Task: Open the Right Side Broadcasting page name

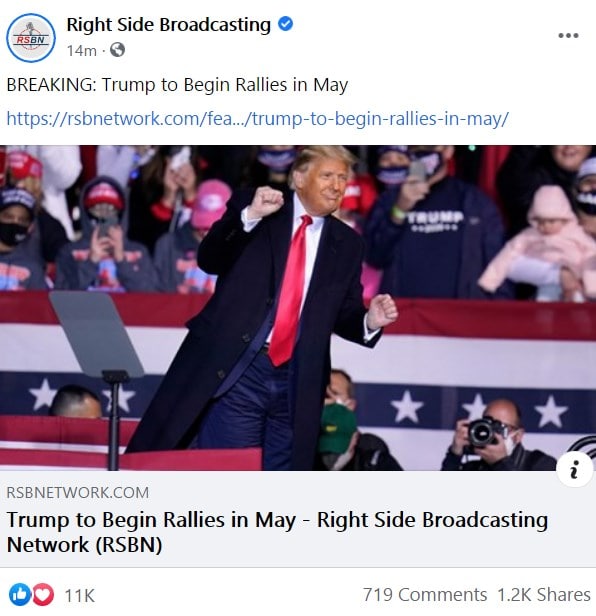Action: (169, 25)
